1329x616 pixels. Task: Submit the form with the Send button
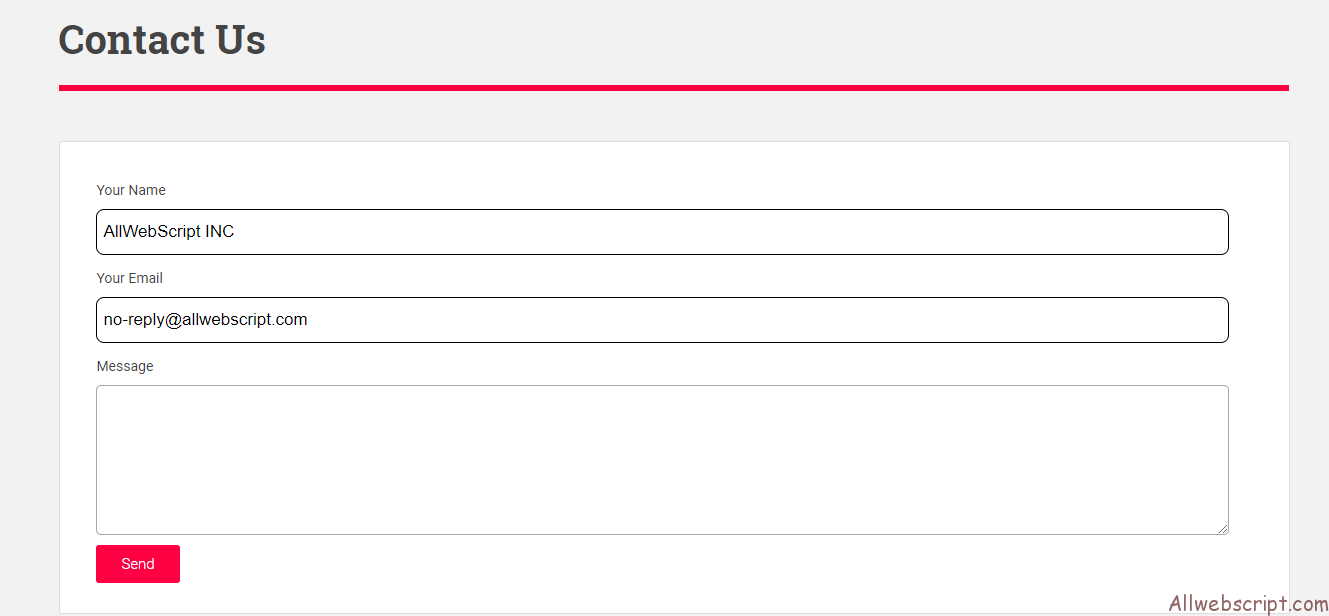[138, 564]
